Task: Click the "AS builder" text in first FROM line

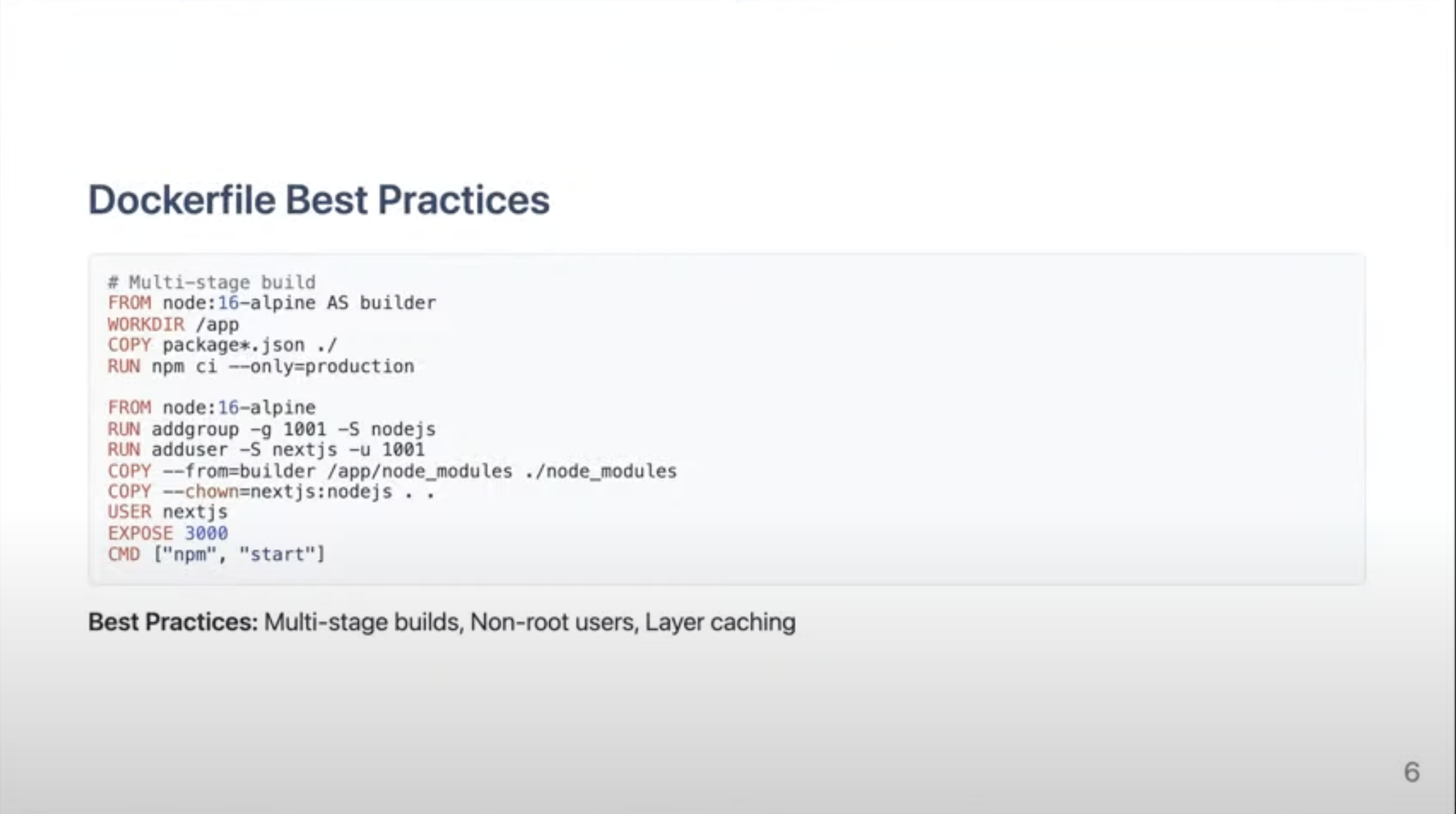Action: coord(381,303)
